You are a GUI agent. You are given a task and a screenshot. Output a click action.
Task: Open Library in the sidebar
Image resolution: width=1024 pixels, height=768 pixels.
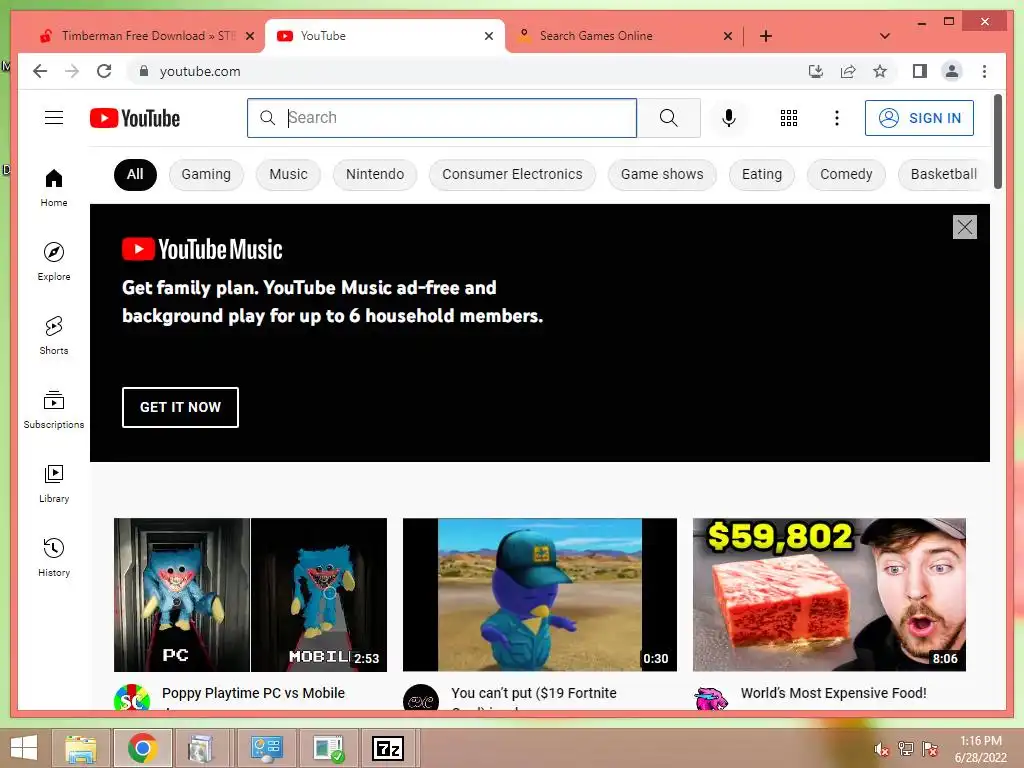point(54,483)
